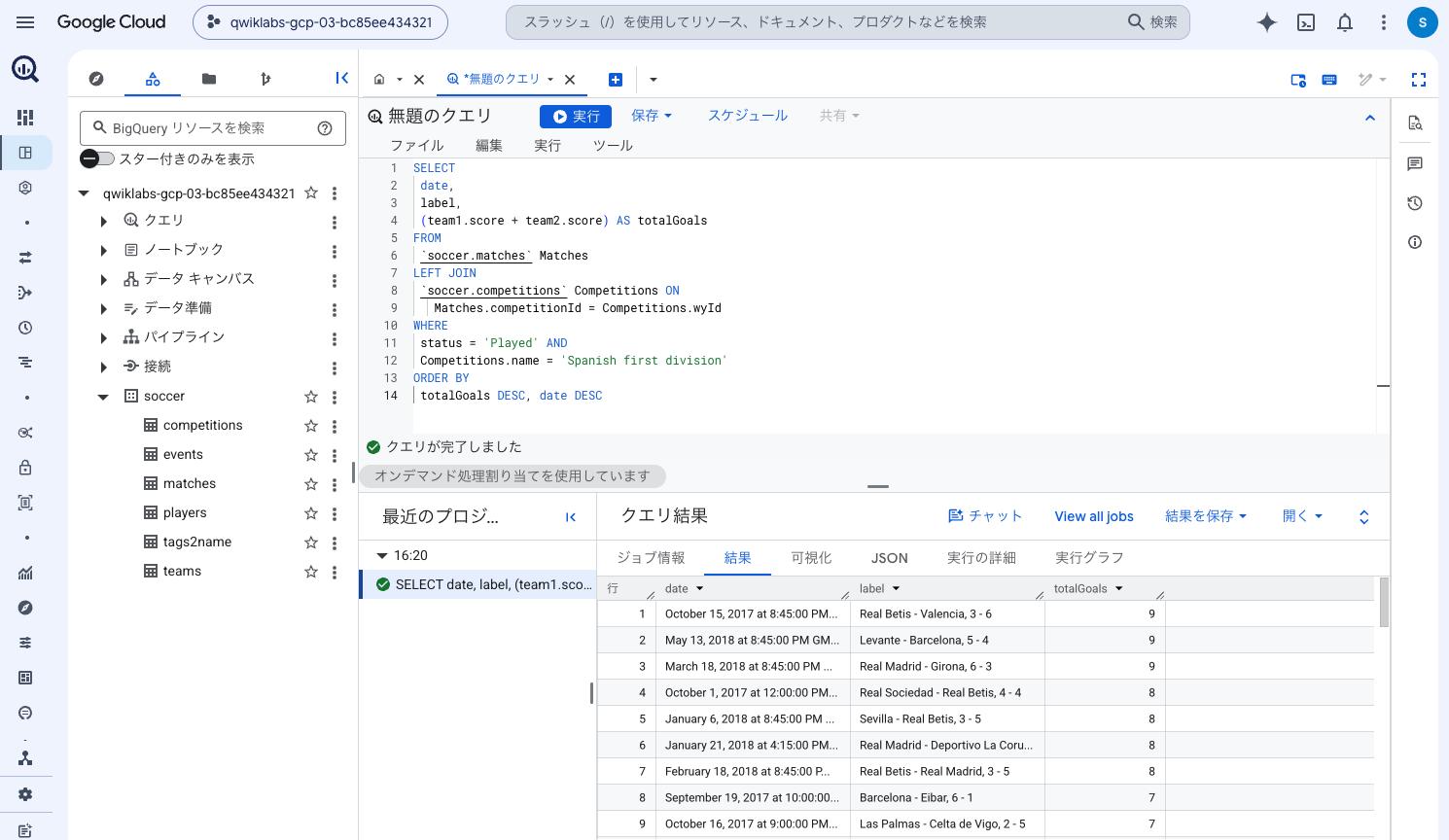Open the ツール menu

(x=613, y=146)
